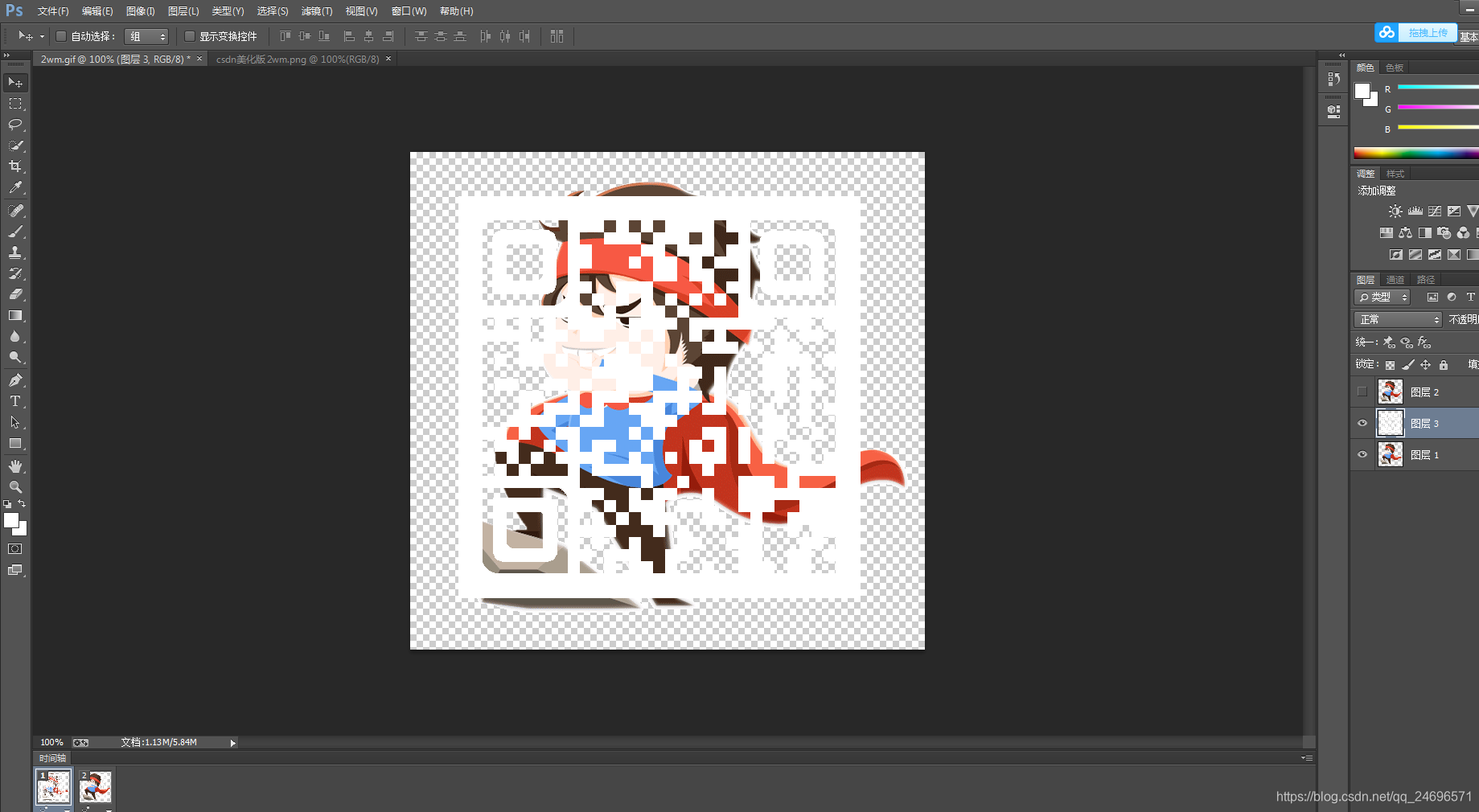Click the foreground color swatch in toolbox
The image size is (1479, 812).
(x=11, y=521)
